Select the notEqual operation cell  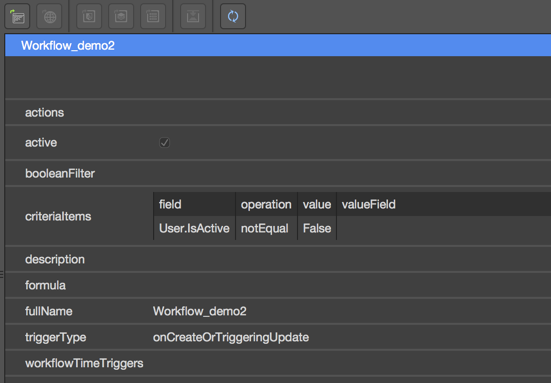266,228
